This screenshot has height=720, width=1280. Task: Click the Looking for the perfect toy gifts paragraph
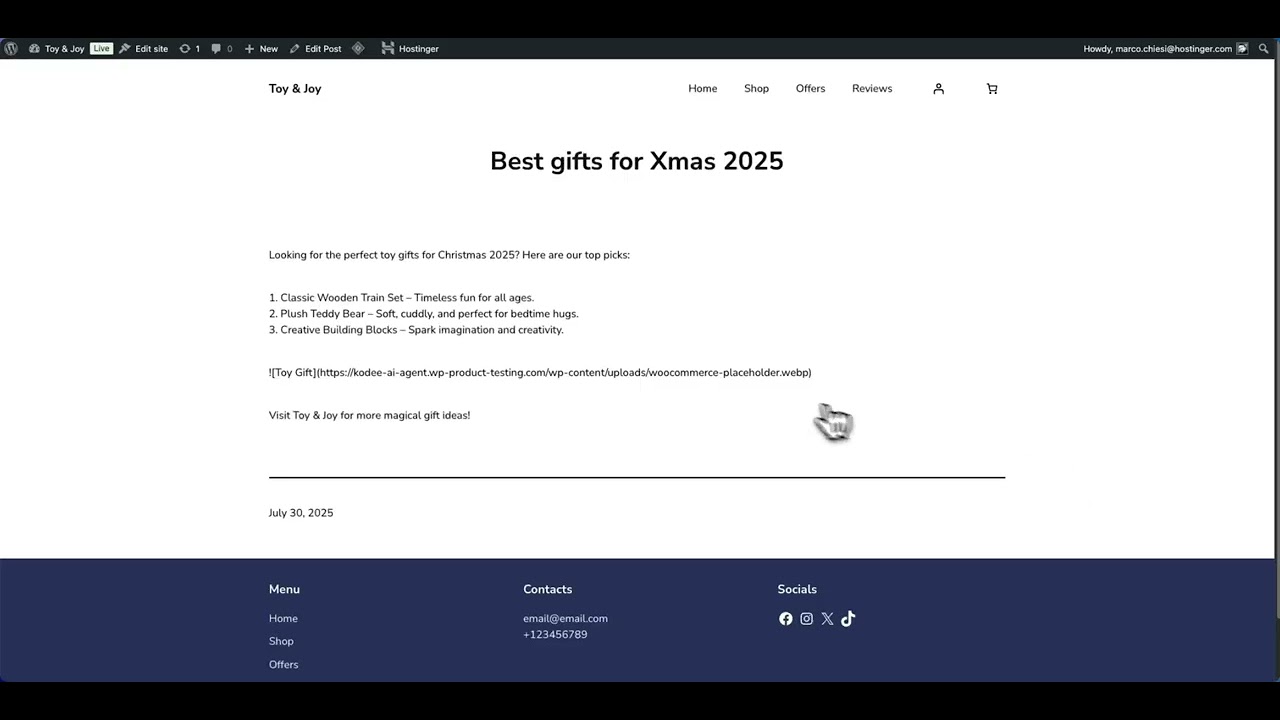(449, 255)
